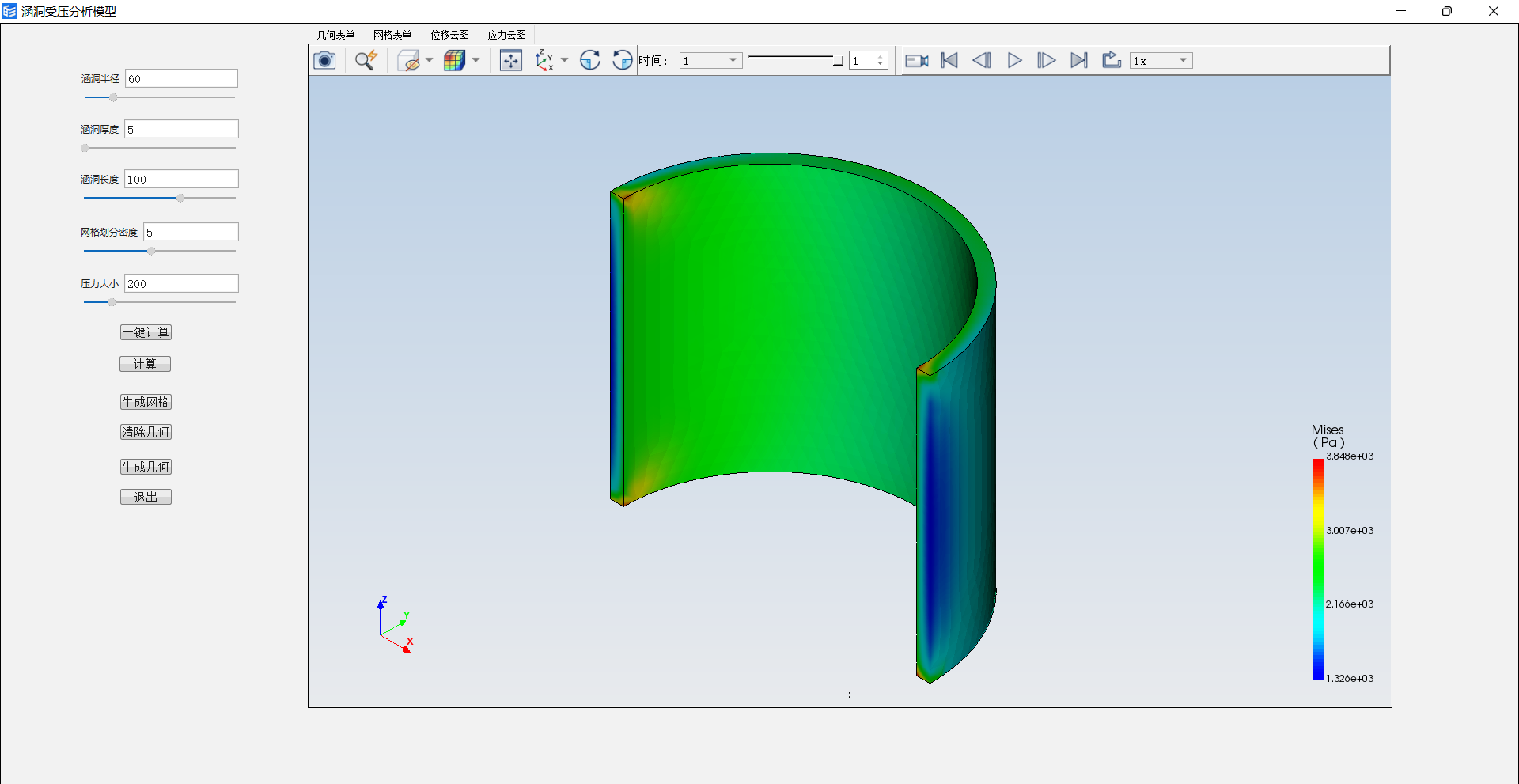Click the 压力大小 input field
Image resolution: width=1519 pixels, height=784 pixels.
[x=181, y=283]
